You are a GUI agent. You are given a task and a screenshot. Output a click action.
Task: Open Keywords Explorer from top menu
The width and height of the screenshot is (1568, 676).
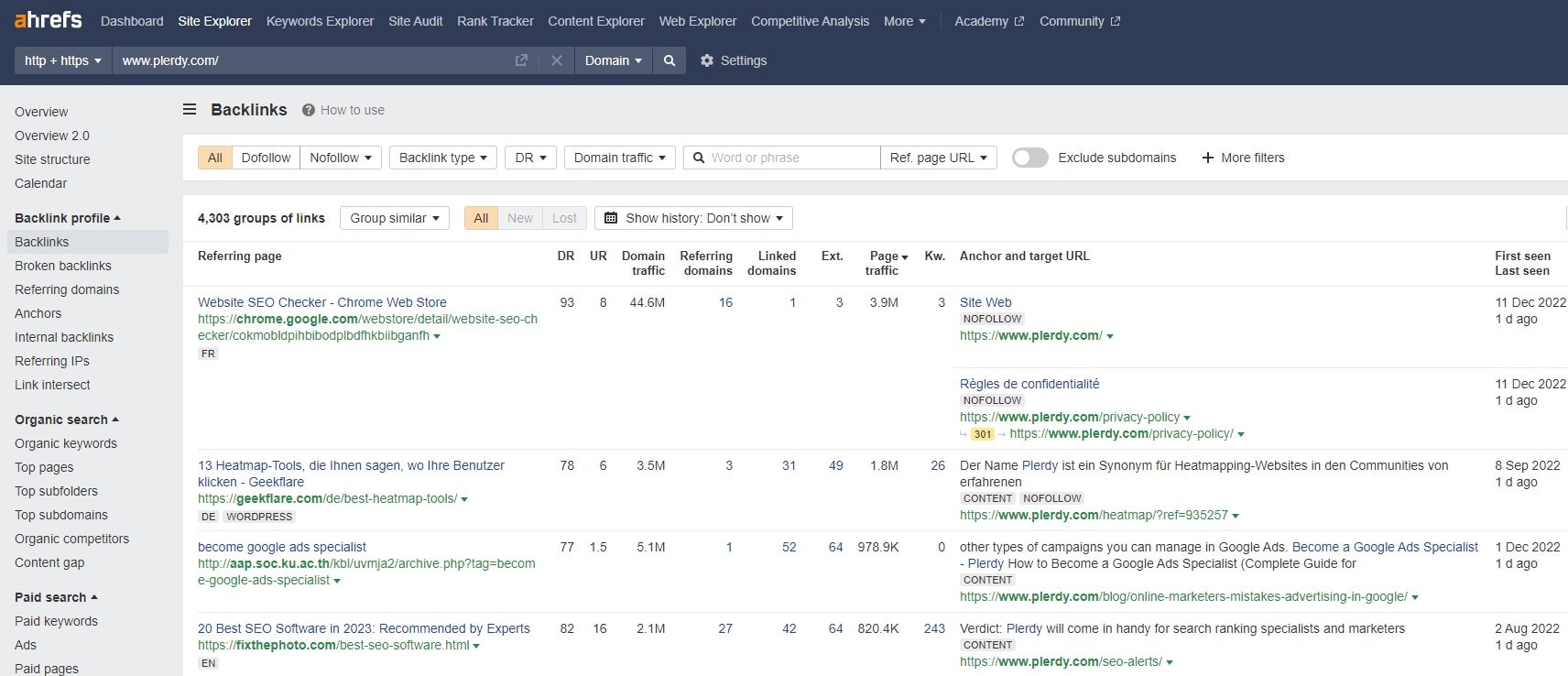point(320,21)
